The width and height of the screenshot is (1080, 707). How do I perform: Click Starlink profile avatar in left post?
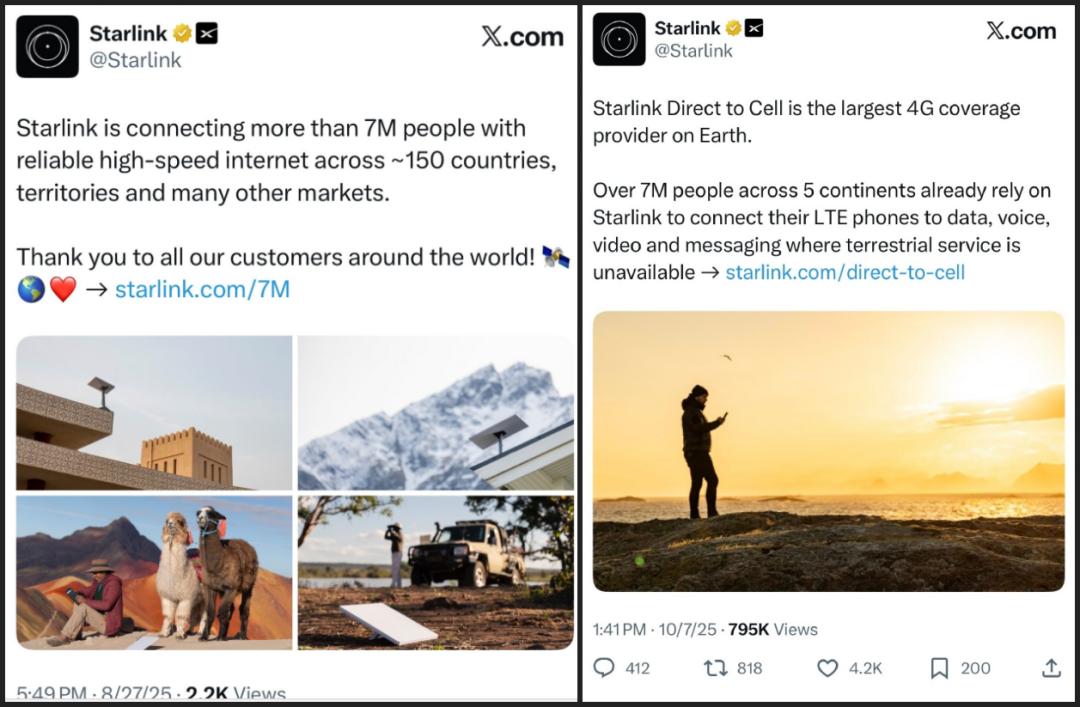click(47, 46)
